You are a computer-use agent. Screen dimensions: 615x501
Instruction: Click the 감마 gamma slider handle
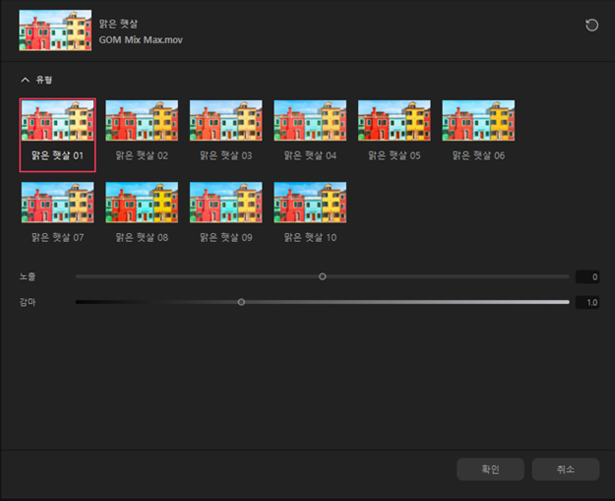tap(241, 302)
